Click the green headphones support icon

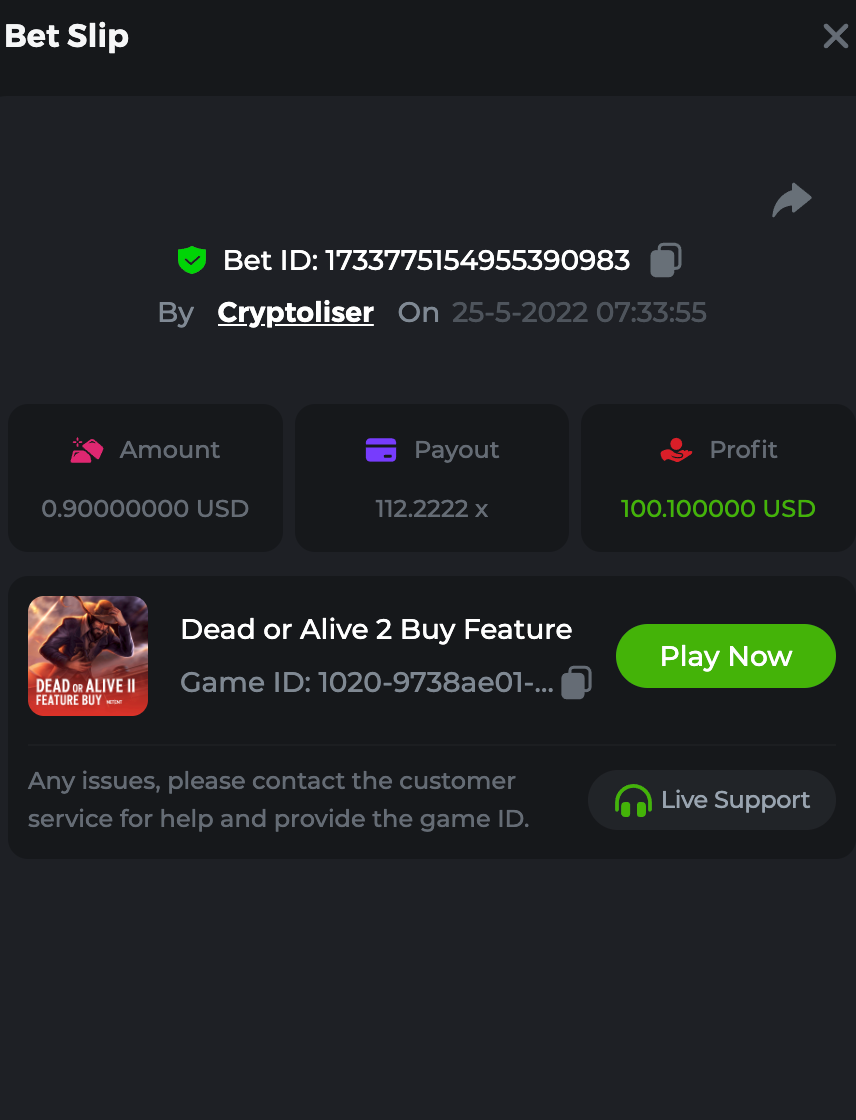coord(633,800)
